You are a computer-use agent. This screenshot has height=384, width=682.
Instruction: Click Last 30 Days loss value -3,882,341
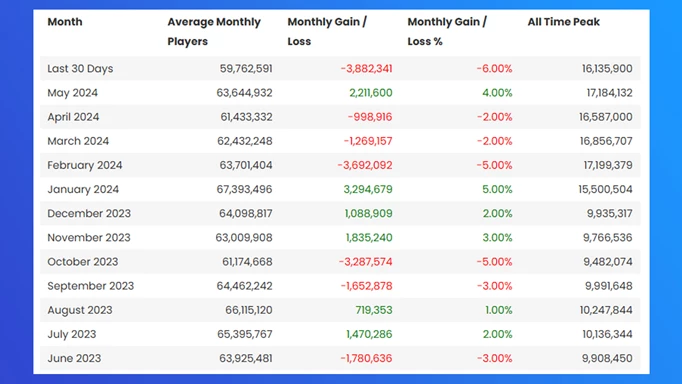point(366,69)
